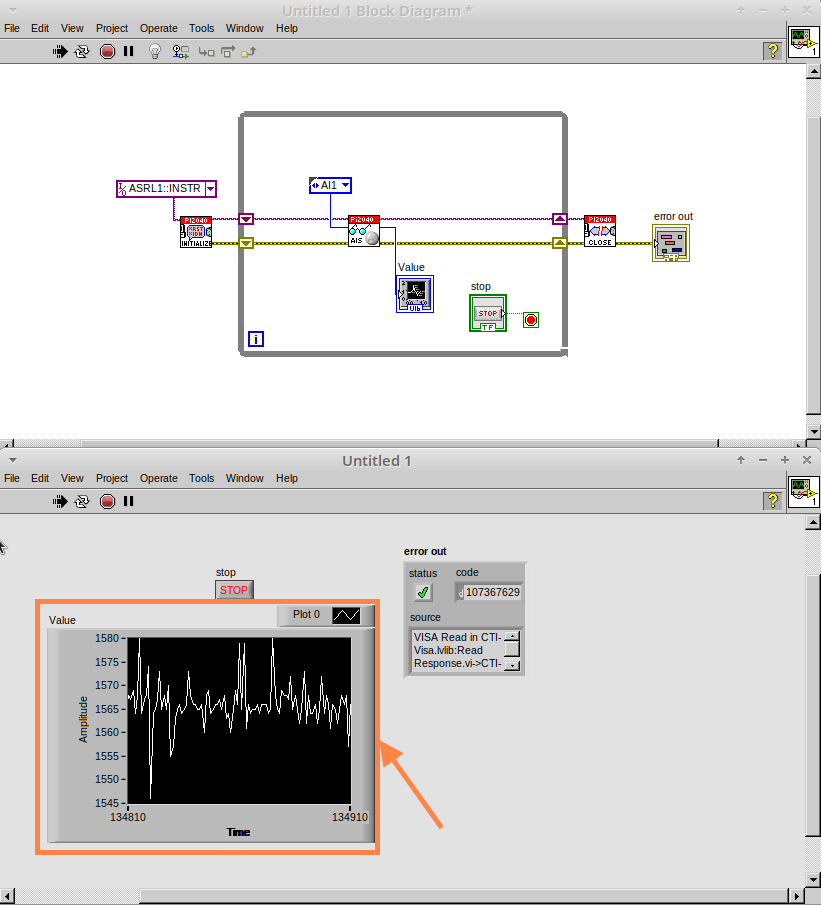
Task: Click the Plot 0 legend label
Action: point(306,615)
